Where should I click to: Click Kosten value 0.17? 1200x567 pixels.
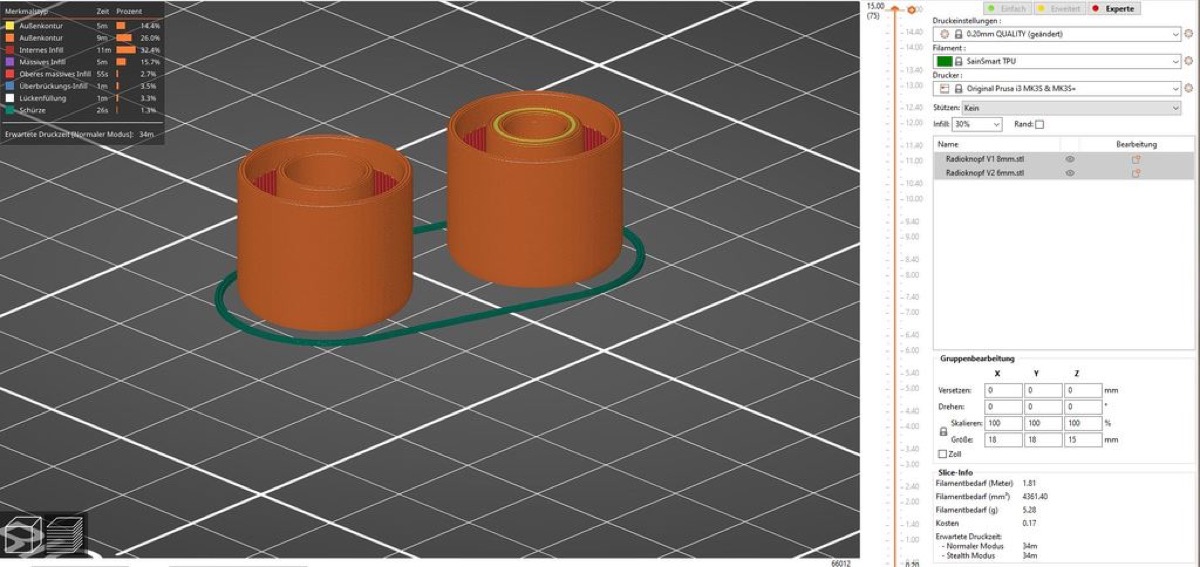click(x=1032, y=522)
